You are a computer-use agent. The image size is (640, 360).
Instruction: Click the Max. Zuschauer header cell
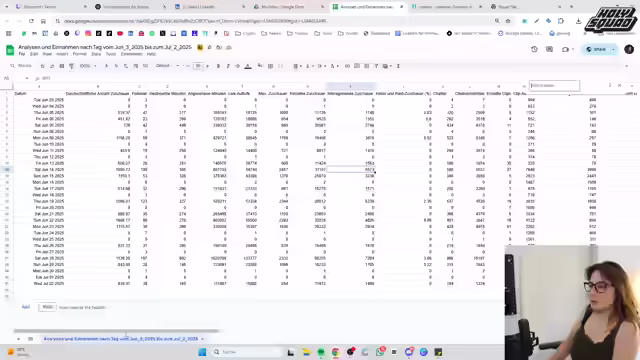[273, 93]
